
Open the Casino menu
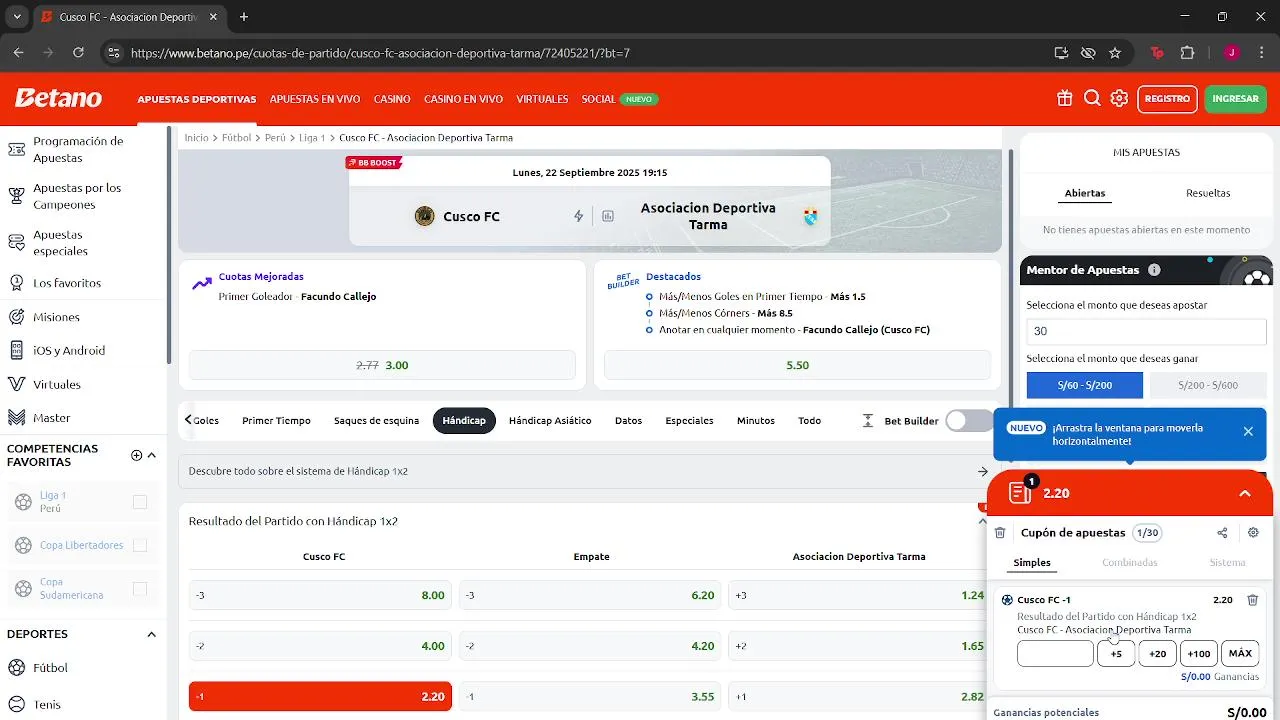point(392,99)
